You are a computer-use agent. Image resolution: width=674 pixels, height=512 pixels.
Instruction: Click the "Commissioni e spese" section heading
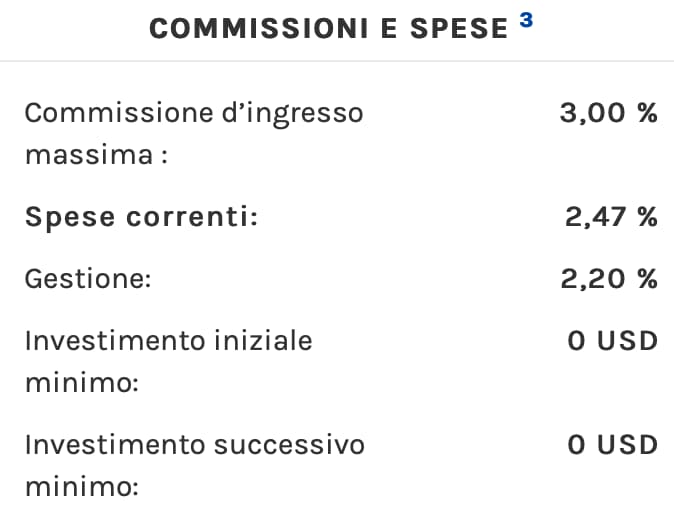[x=329, y=29]
